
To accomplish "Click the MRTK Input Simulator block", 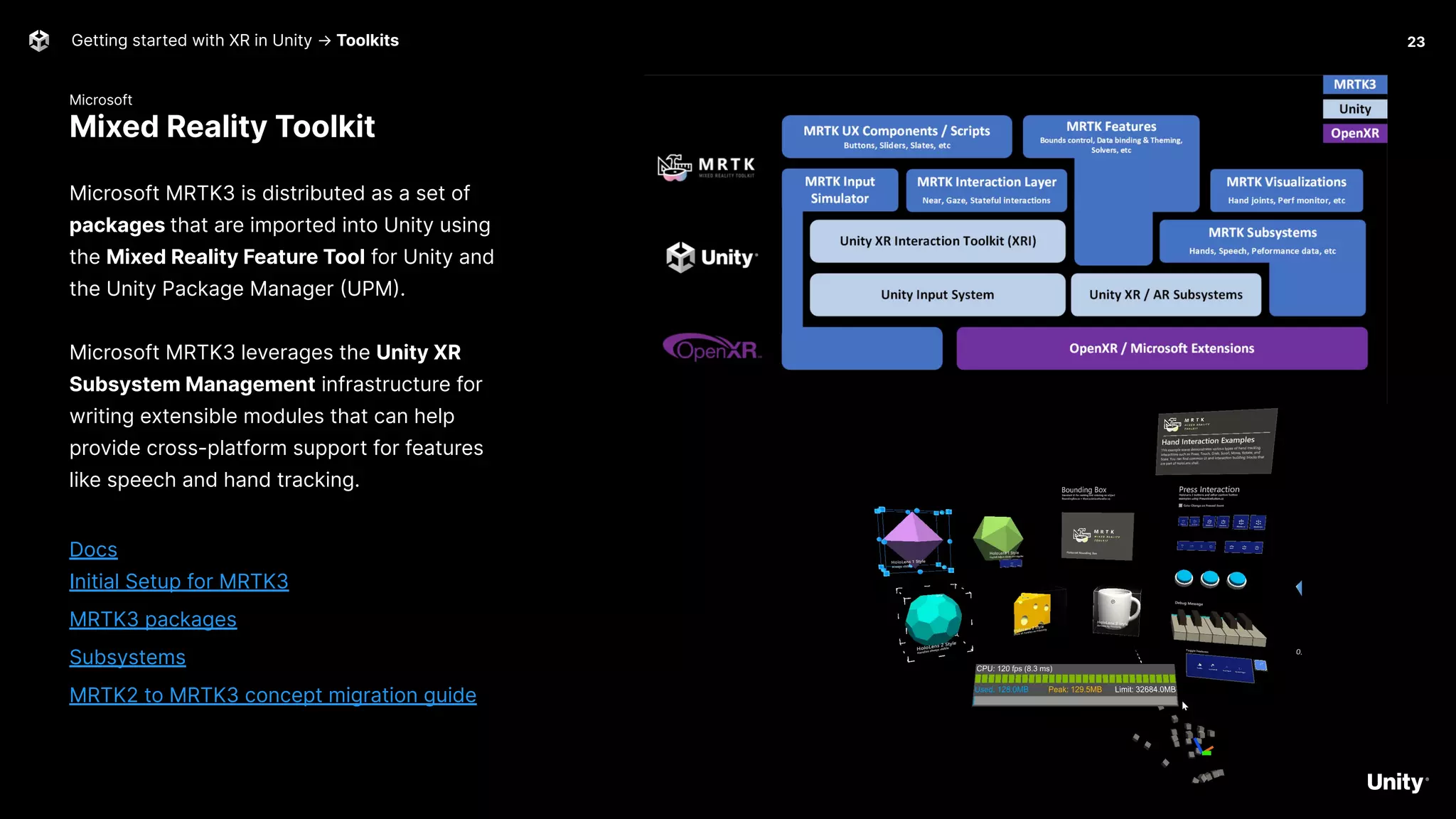I will [840, 190].
